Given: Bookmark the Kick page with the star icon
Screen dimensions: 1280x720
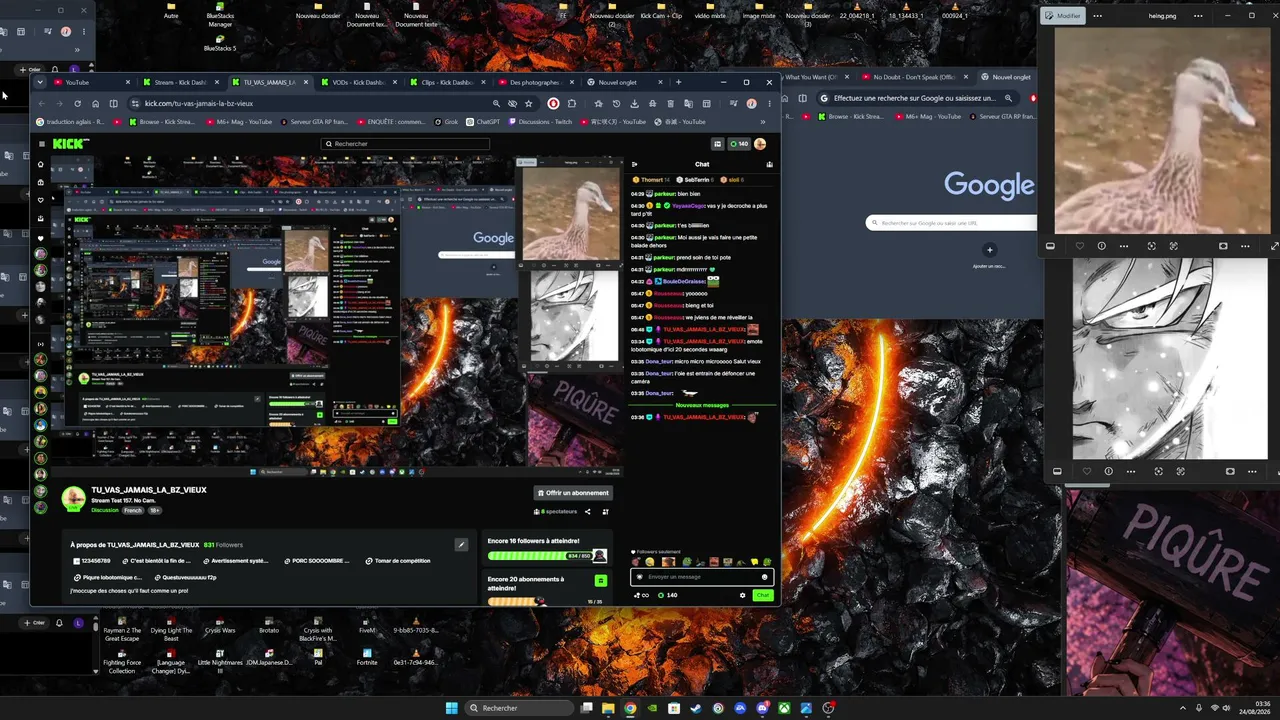Looking at the screenshot, I should tap(529, 103).
